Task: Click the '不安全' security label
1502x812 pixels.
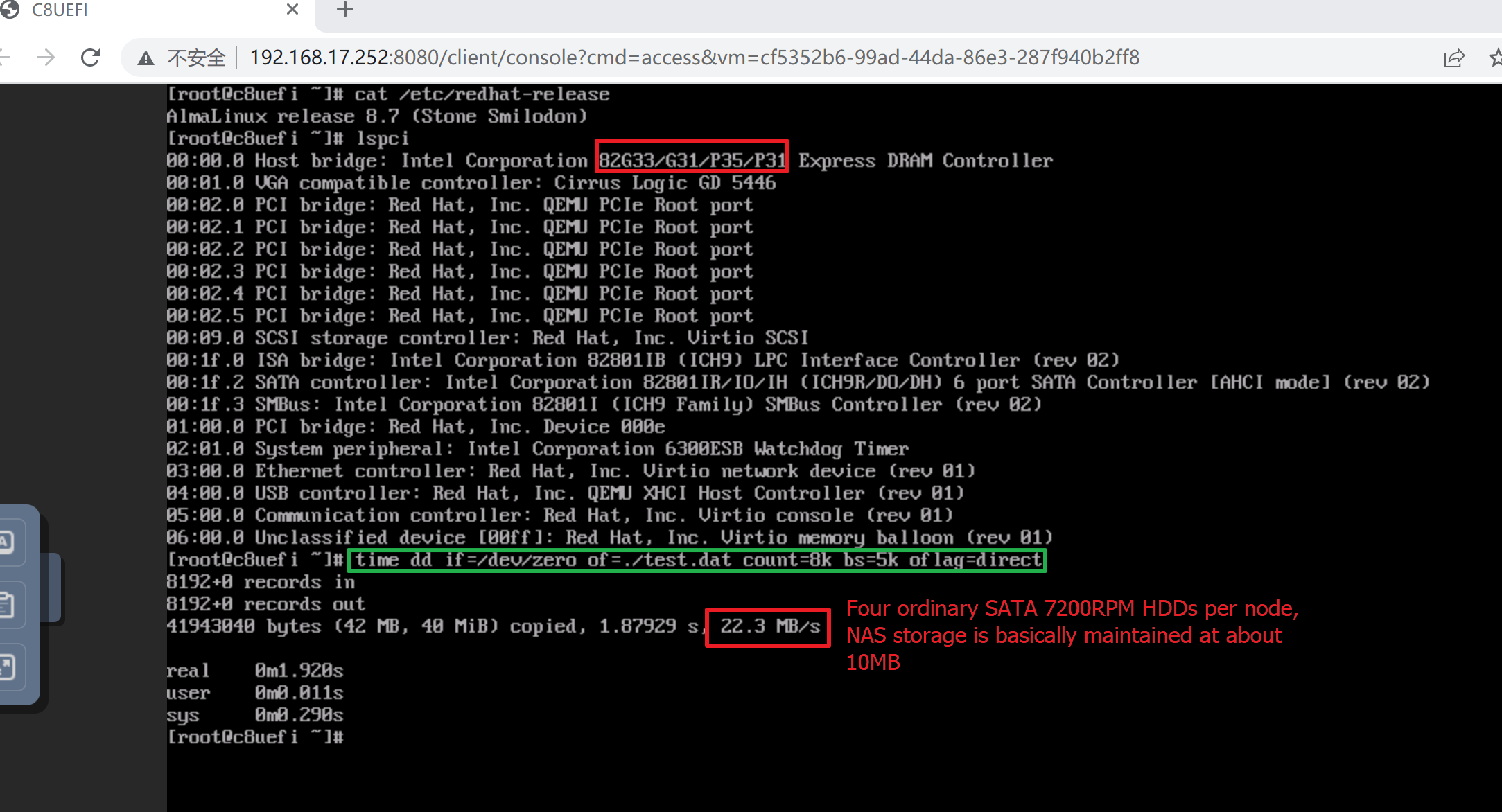Action: pos(197,58)
